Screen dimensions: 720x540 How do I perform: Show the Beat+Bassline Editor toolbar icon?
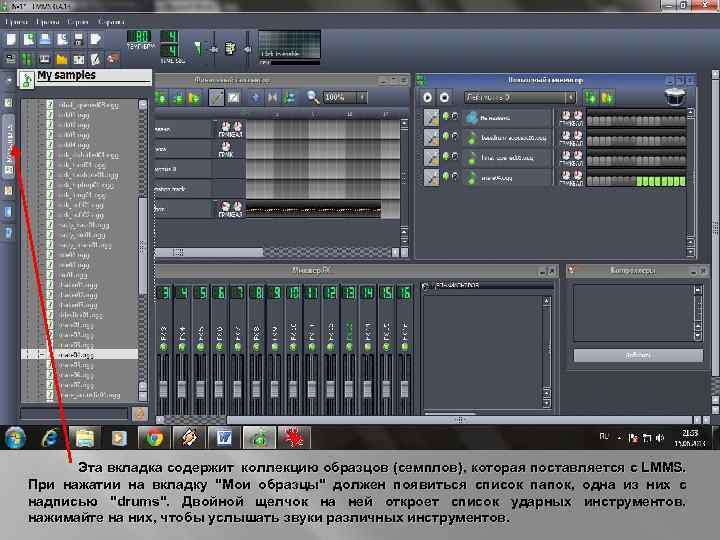tap(27, 59)
